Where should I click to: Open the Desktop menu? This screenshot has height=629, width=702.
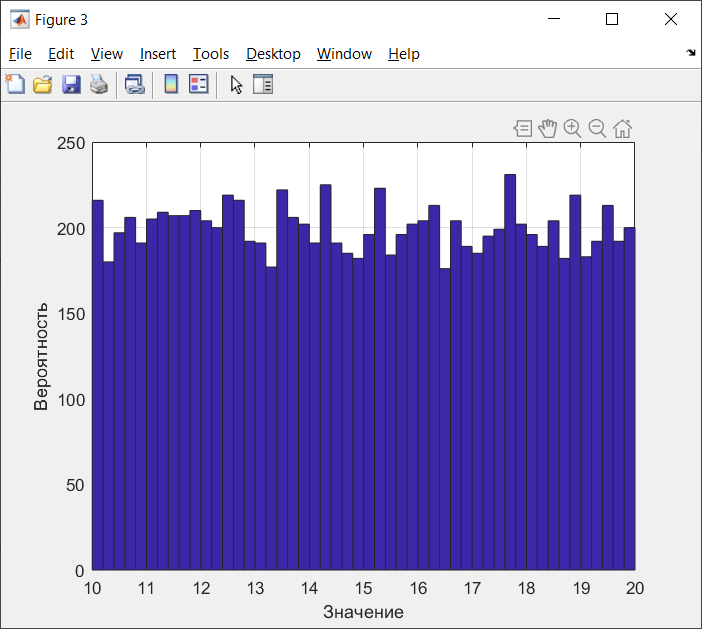(x=273, y=54)
